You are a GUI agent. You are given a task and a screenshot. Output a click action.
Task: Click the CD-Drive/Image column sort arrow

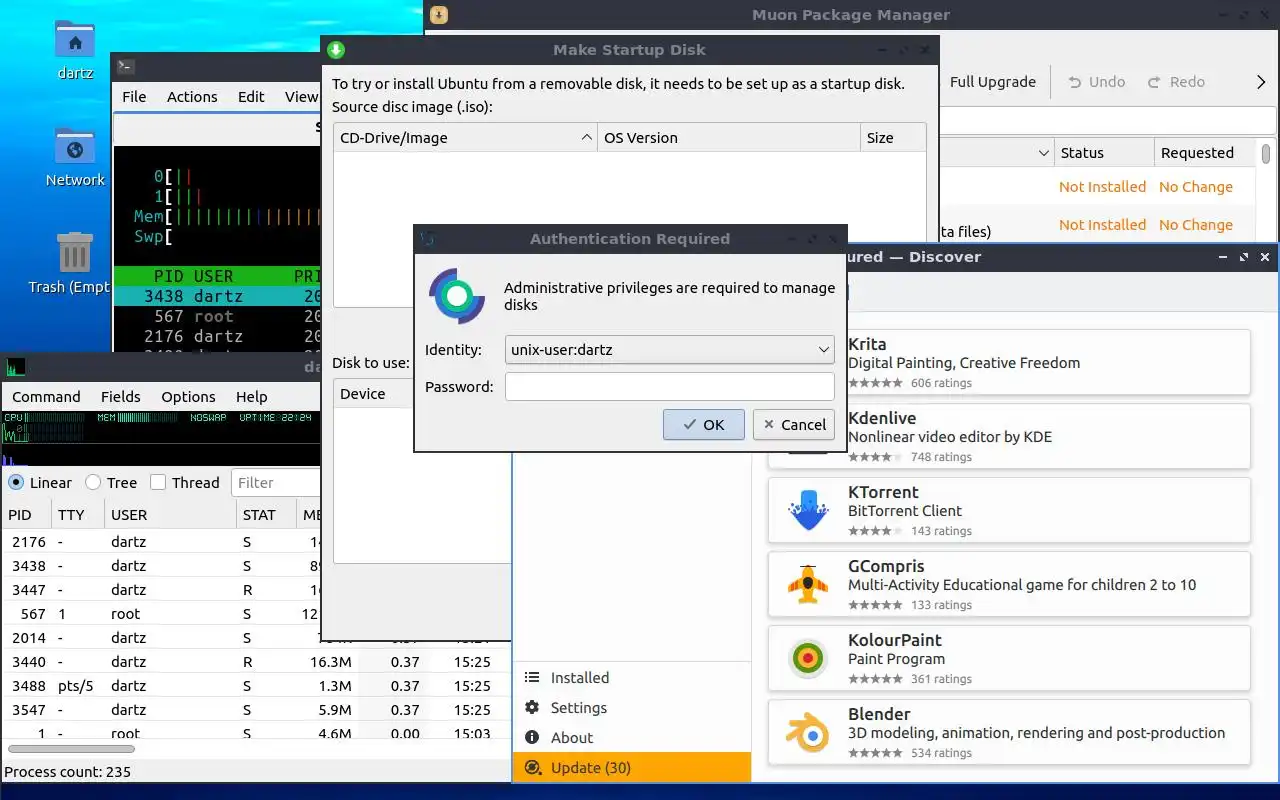click(586, 138)
